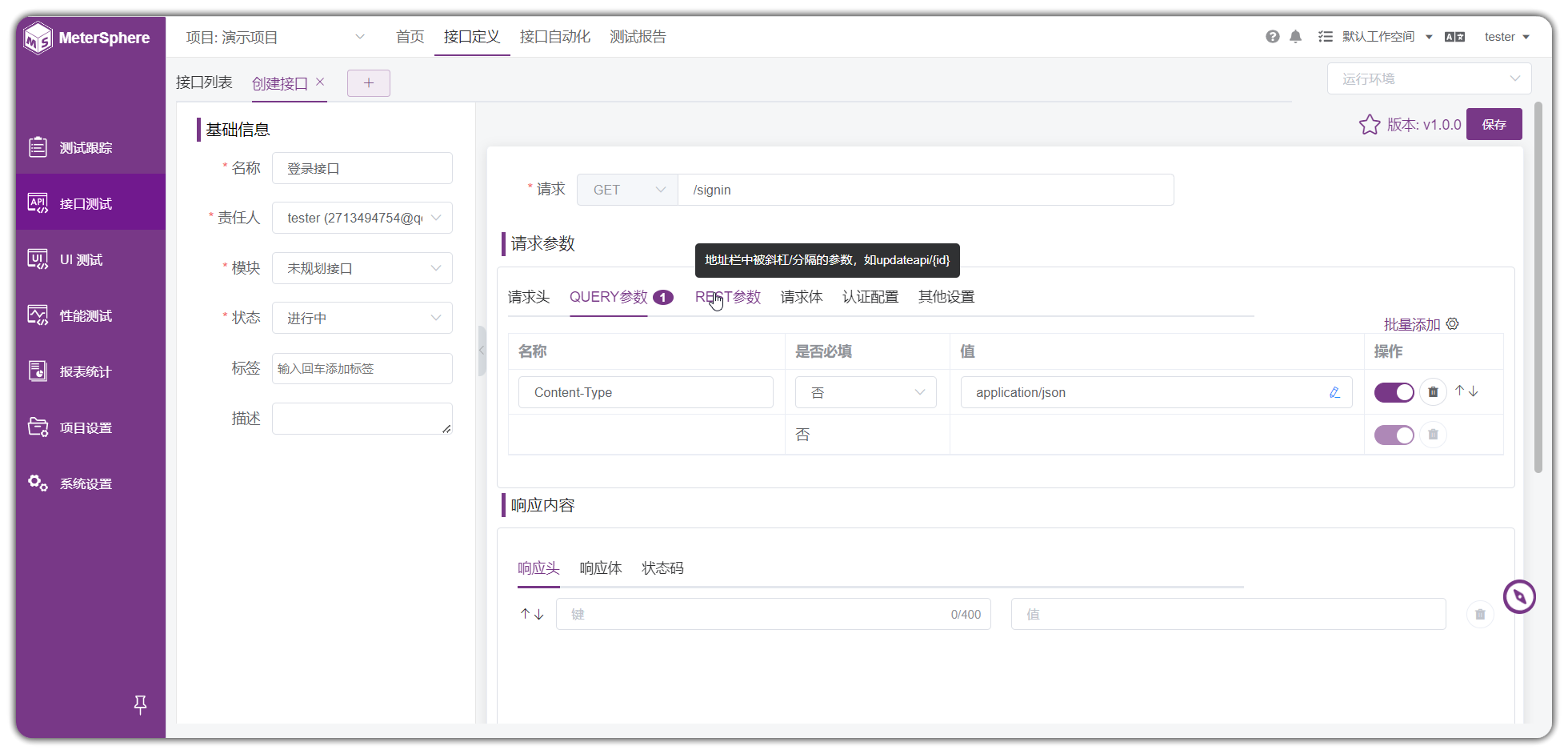Delete the Content-Type parameter row
The width and height of the screenshot is (1568, 754).
(1433, 391)
